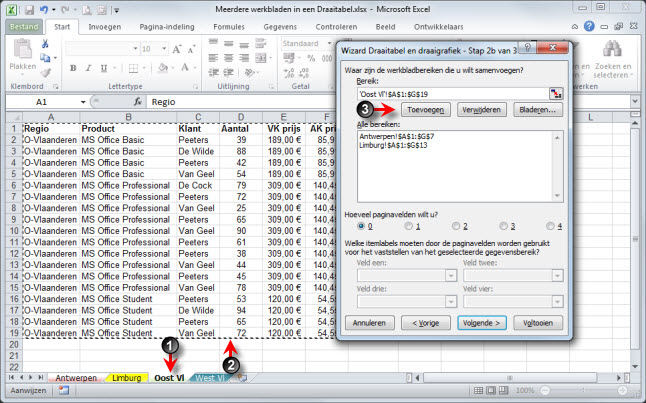Toggle Bold formatting
Image resolution: width=646 pixels, height=403 pixels.
point(73,68)
